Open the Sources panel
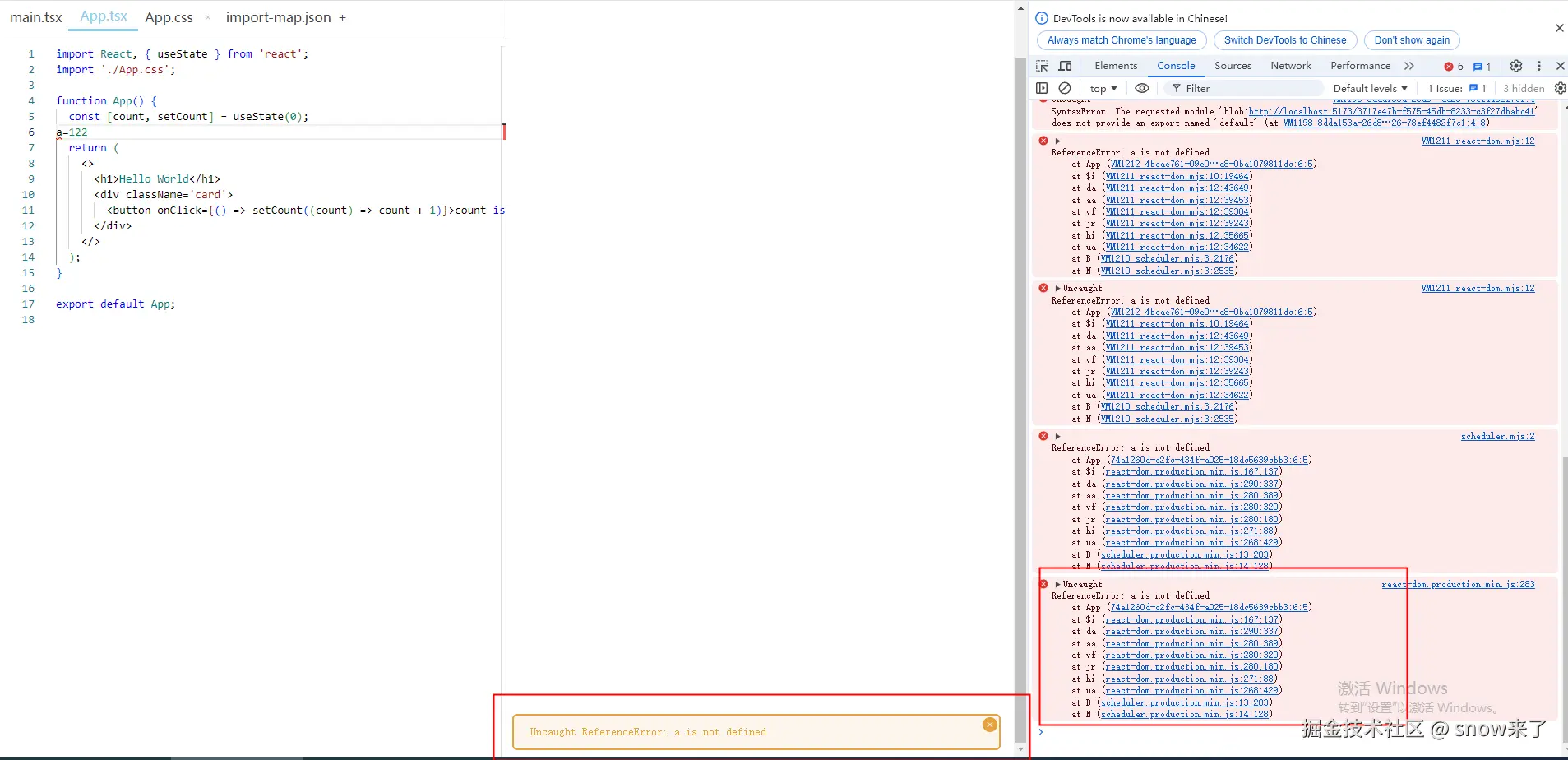Image resolution: width=1568 pixels, height=760 pixels. coord(1233,66)
